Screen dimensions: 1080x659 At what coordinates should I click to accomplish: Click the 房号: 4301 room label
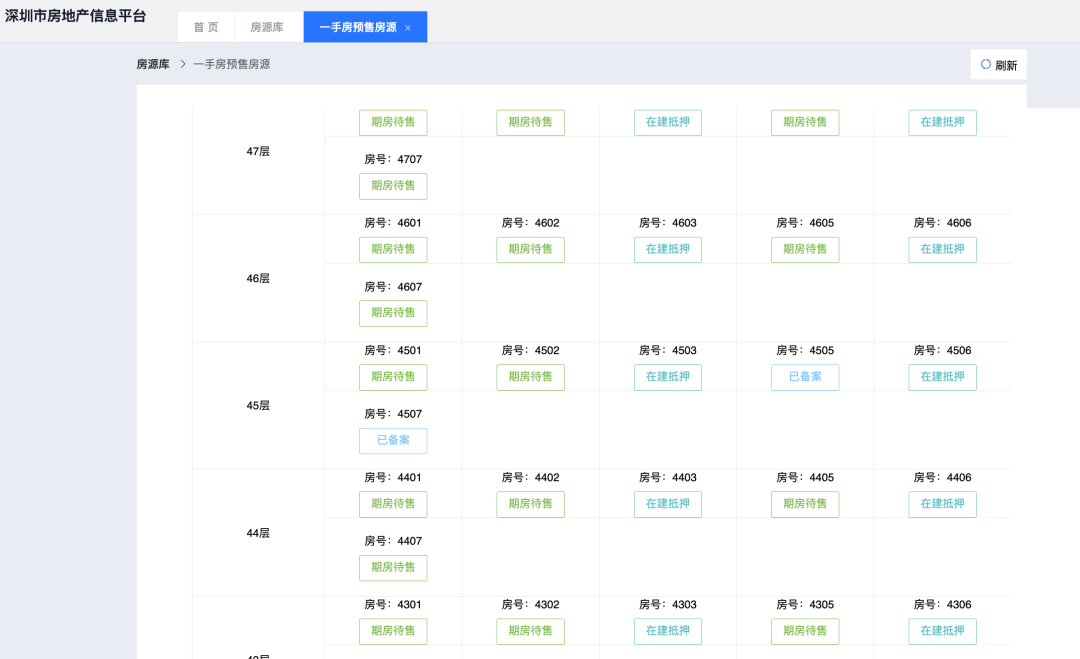(393, 604)
